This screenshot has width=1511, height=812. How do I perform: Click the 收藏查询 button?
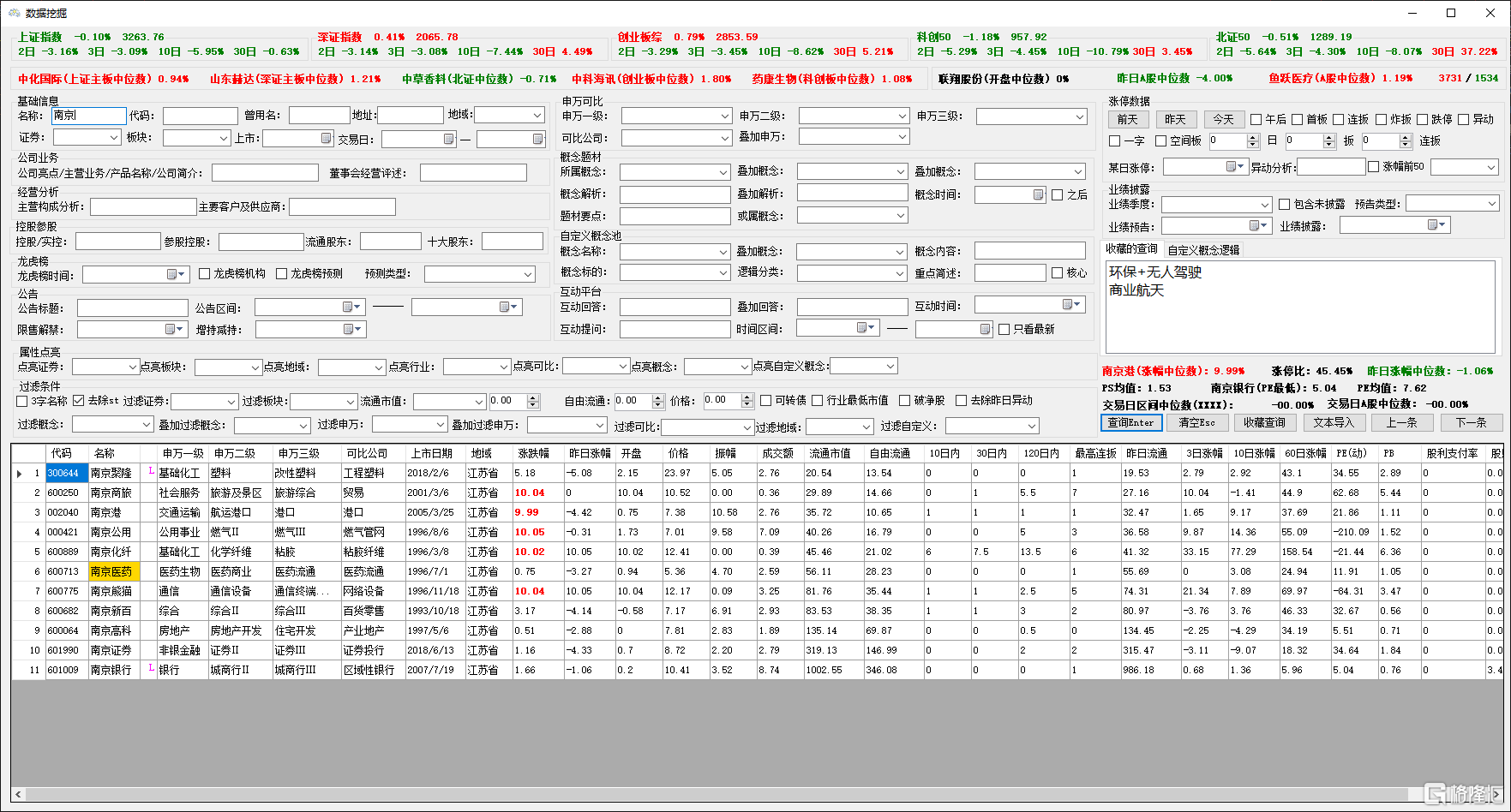tap(1265, 422)
